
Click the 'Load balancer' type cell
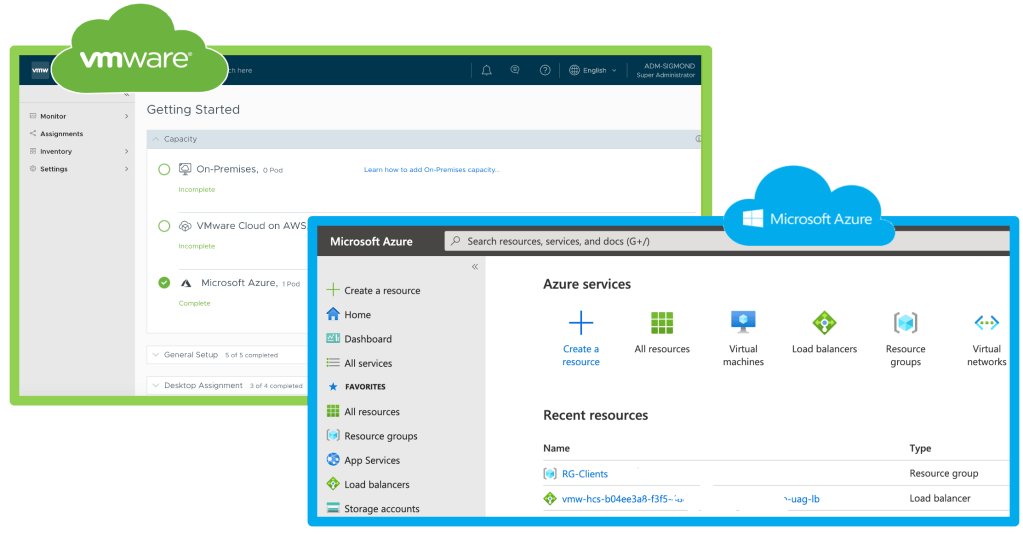click(939, 498)
